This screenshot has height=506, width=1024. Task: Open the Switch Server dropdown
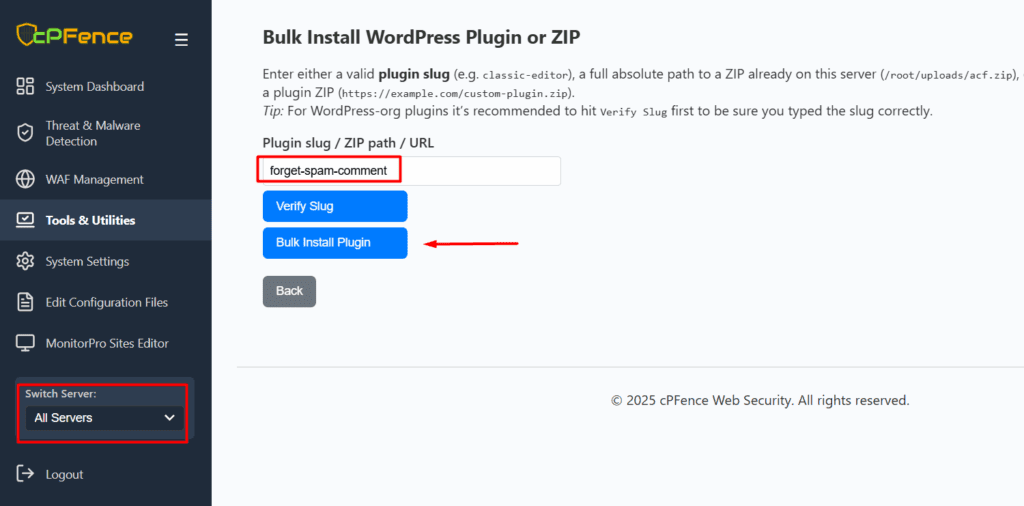tap(104, 417)
